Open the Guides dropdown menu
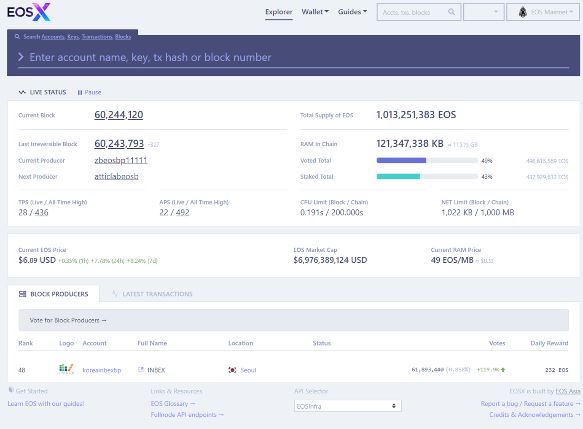Viewport: 583px width, 429px height. tap(352, 12)
